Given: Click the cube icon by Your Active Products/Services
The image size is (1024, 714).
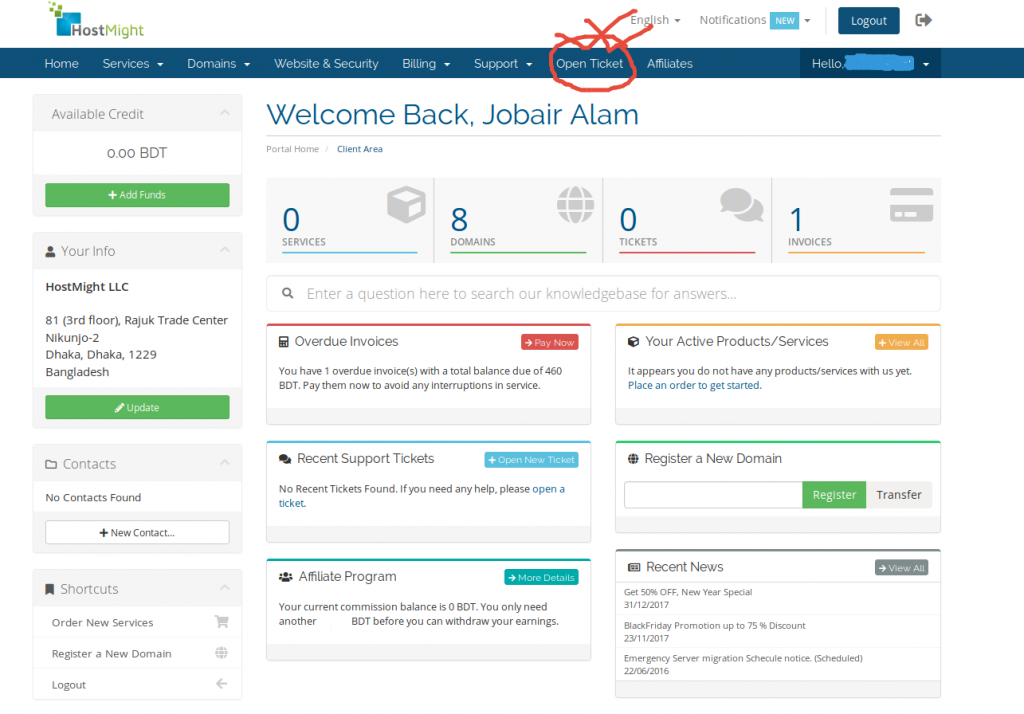Looking at the screenshot, I should 633,342.
